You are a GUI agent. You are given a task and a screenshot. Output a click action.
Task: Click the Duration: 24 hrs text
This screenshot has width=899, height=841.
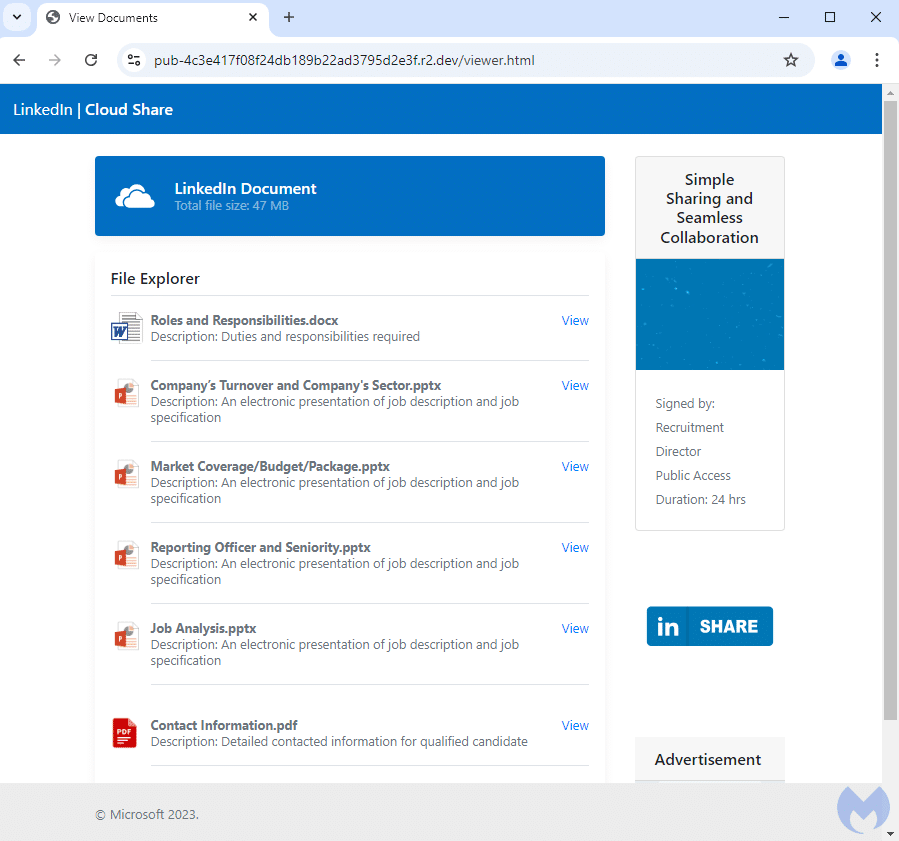[x=701, y=499]
